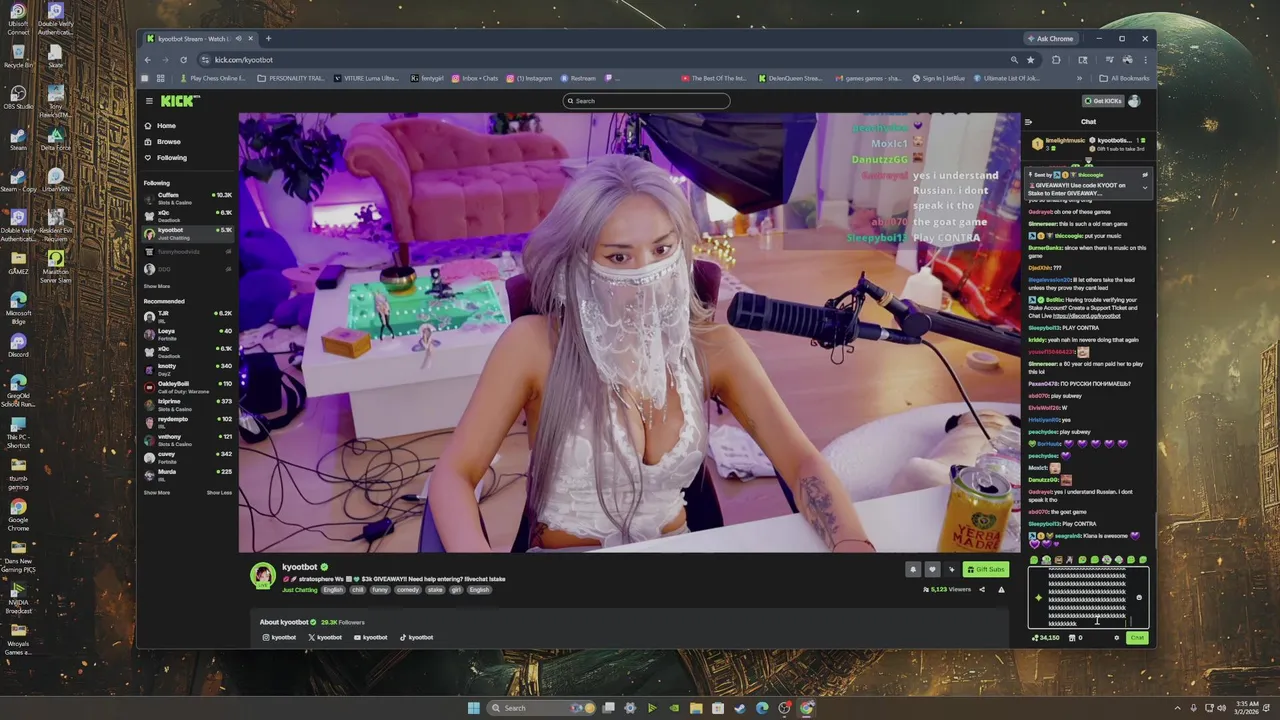This screenshot has height=720, width=1280.
Task: Click the Get KICKs button
Action: [1103, 101]
